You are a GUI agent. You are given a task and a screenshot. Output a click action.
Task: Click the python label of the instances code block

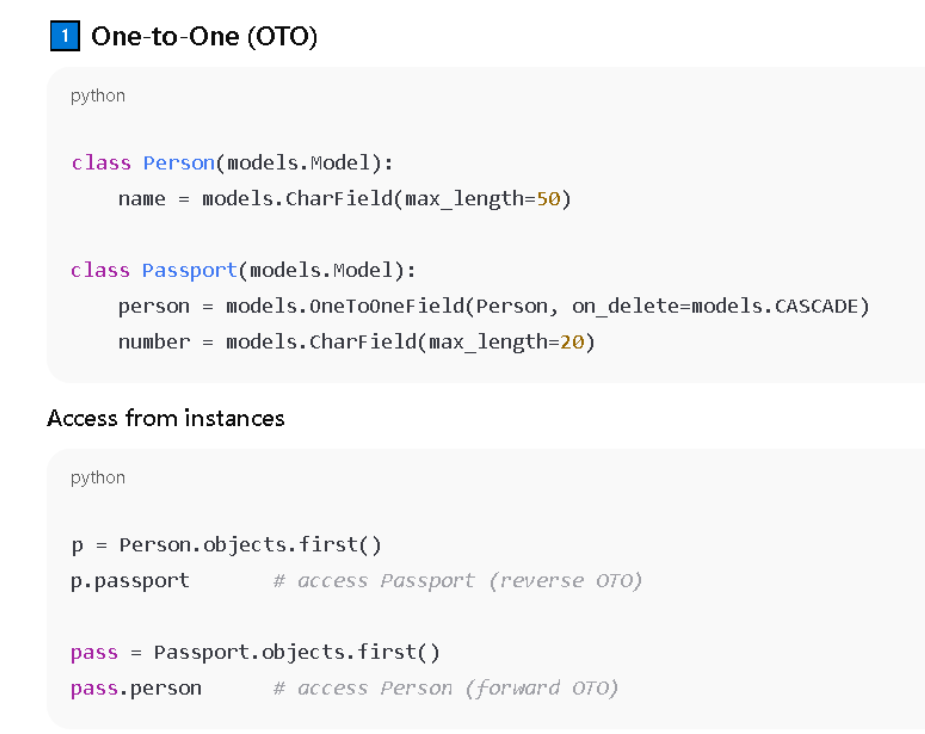pos(98,478)
